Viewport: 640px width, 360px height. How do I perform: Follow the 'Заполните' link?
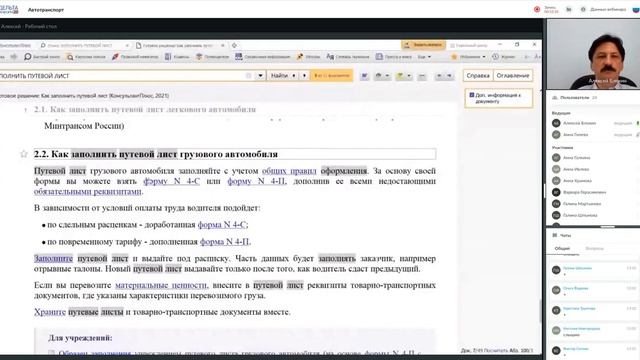click(53, 259)
